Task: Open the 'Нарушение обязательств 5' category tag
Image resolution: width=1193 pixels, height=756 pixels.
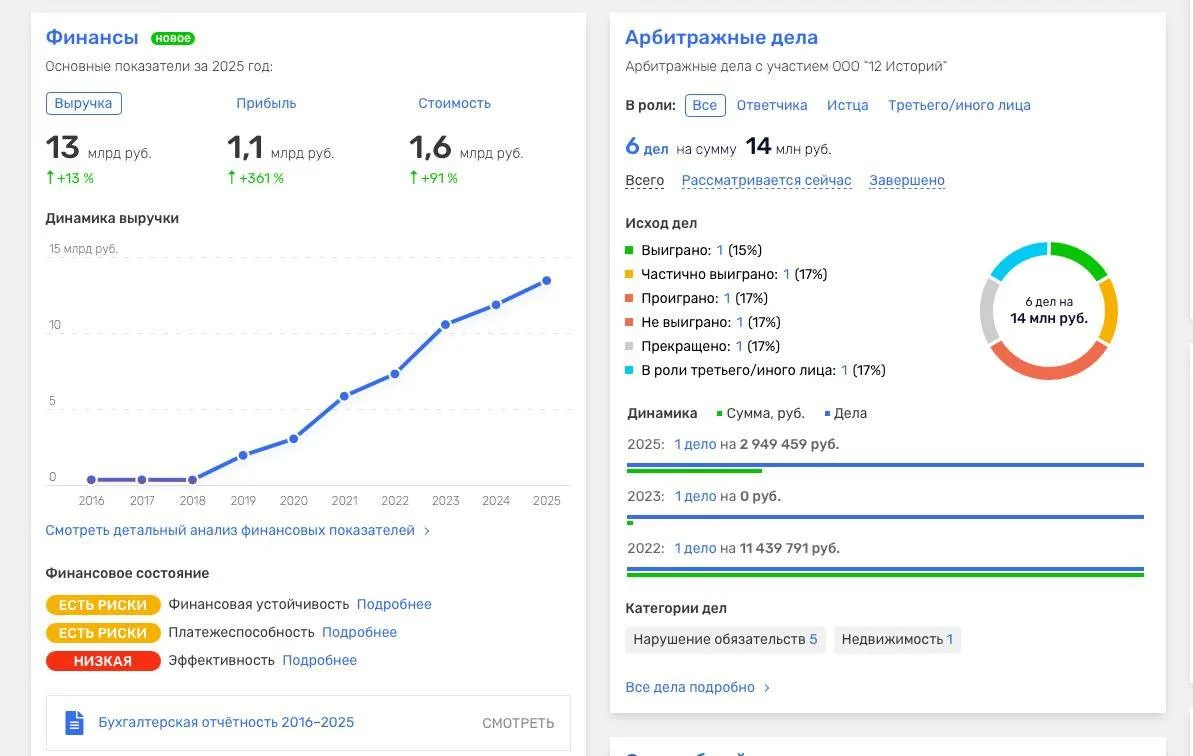Action: pos(725,640)
